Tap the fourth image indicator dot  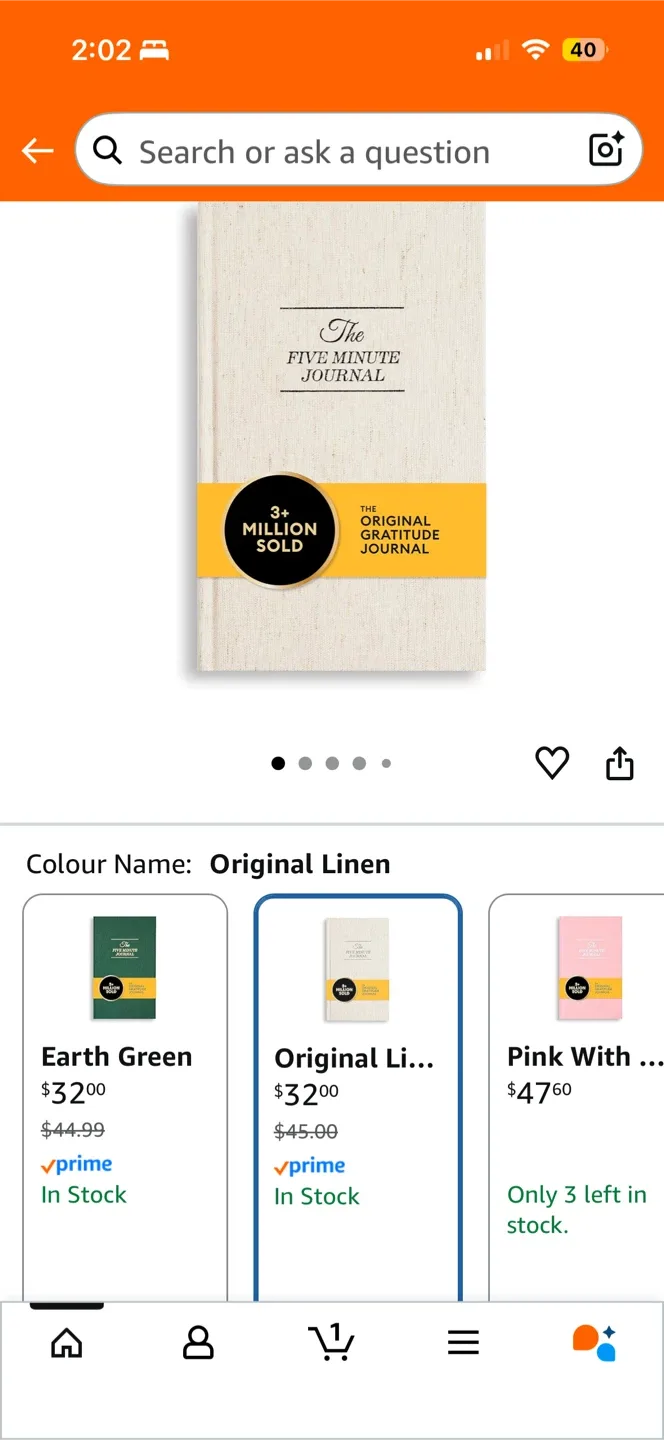pyautogui.click(x=359, y=763)
